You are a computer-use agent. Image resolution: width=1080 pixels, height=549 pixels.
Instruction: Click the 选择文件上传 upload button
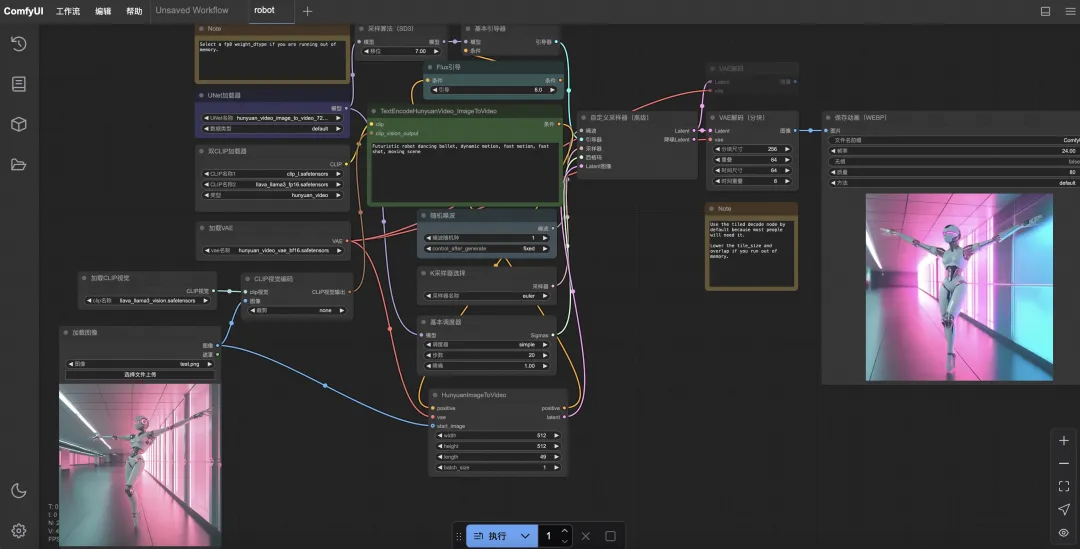click(142, 375)
